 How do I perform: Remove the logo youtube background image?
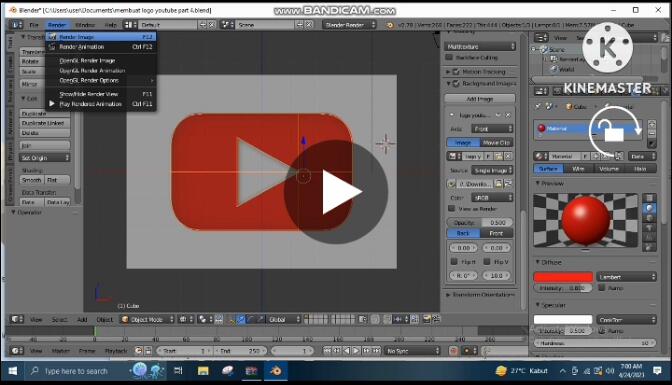coord(508,115)
